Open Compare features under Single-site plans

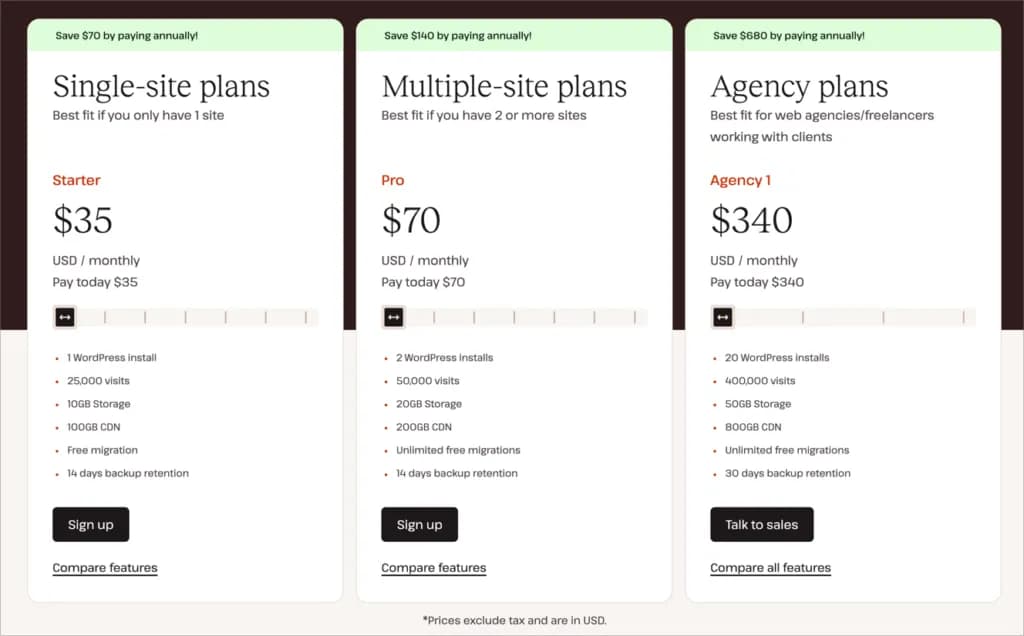coord(105,568)
